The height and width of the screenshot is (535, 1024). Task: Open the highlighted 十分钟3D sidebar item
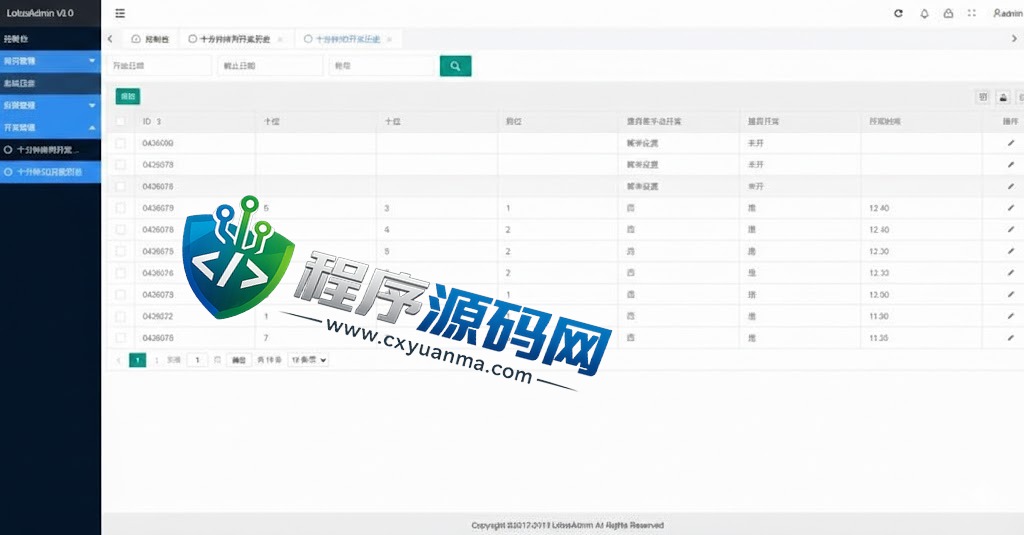pos(50,172)
